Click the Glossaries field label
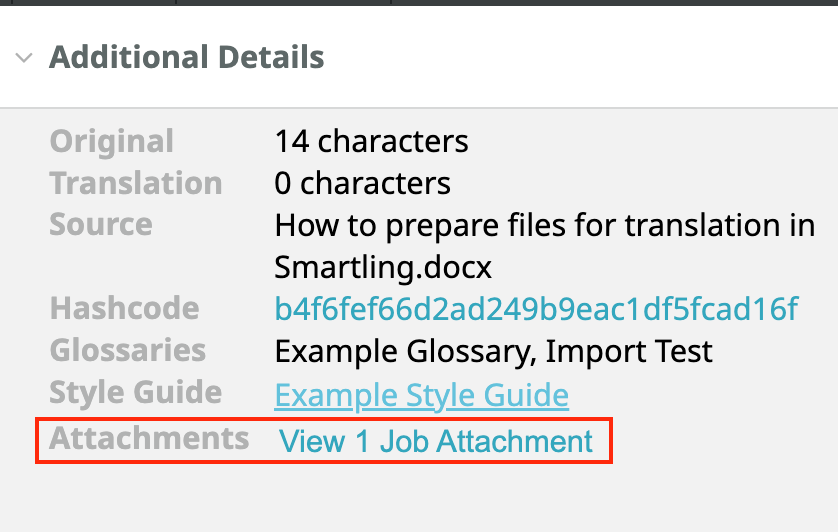838x532 pixels. coord(128,351)
